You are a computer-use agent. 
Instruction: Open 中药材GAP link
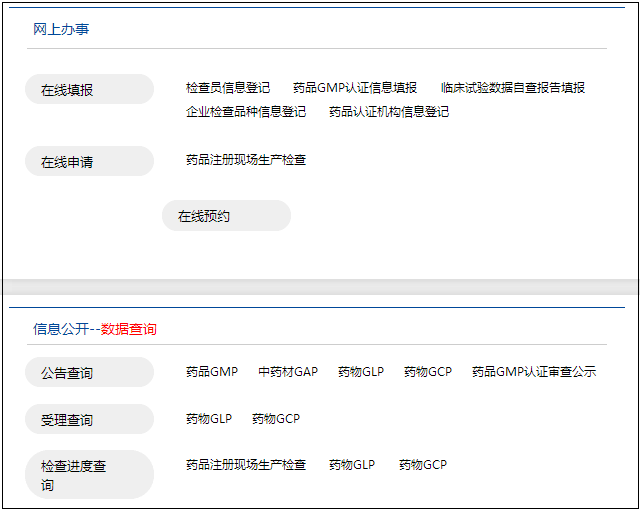tap(288, 372)
